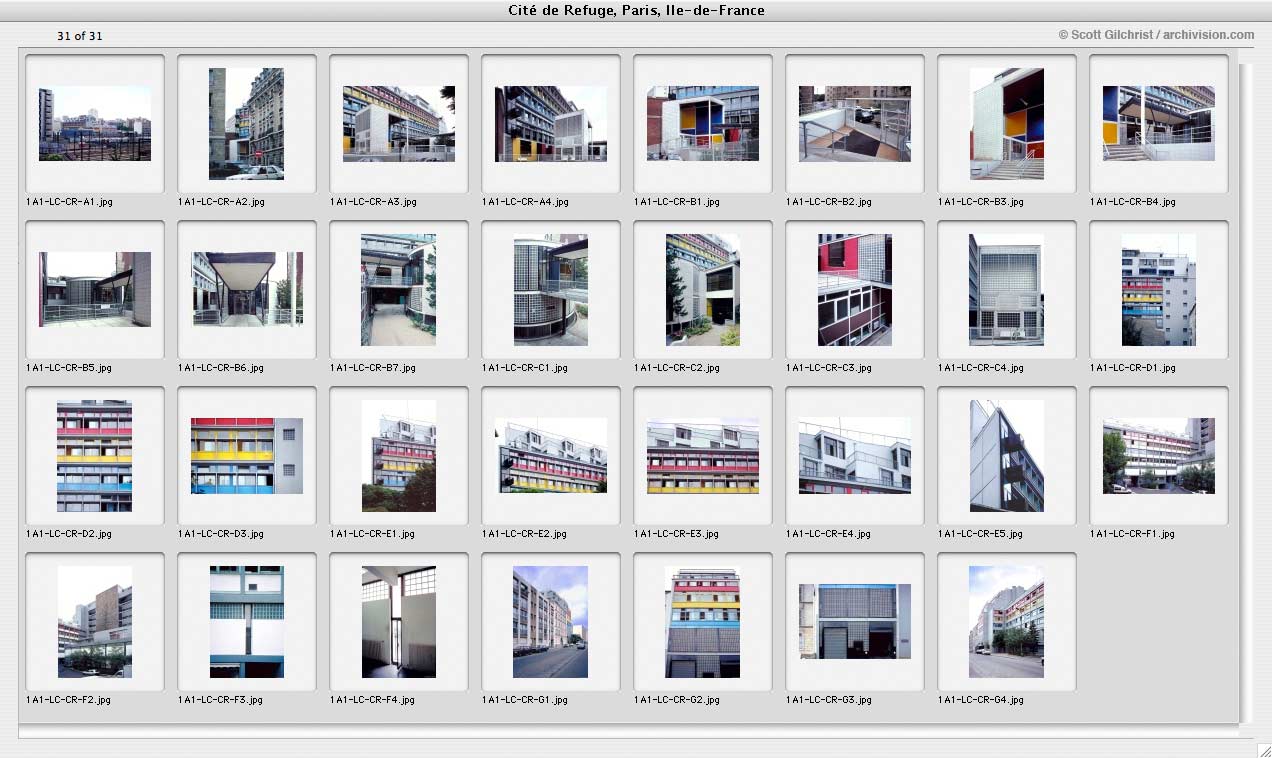Click the filename label 1A1-LC-CR-D1.jpg

[1133, 368]
